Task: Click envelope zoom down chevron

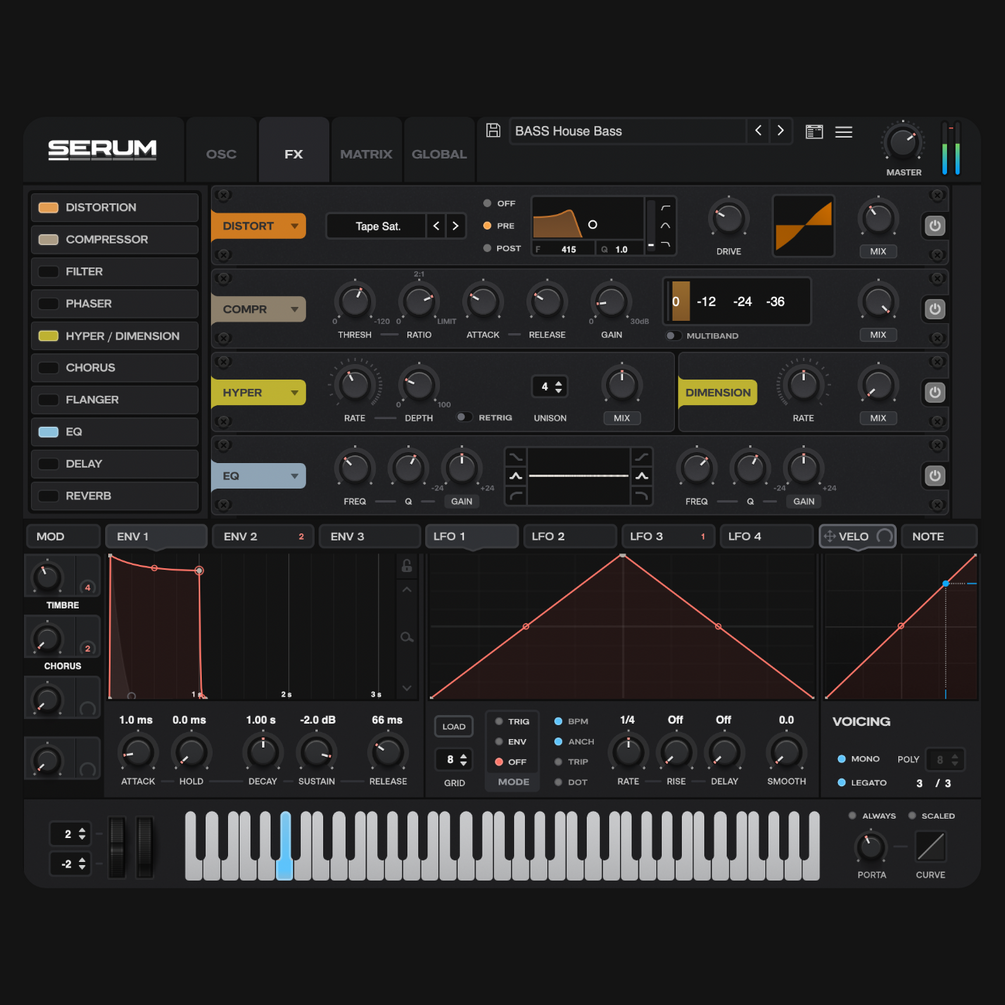Action: click(x=406, y=688)
